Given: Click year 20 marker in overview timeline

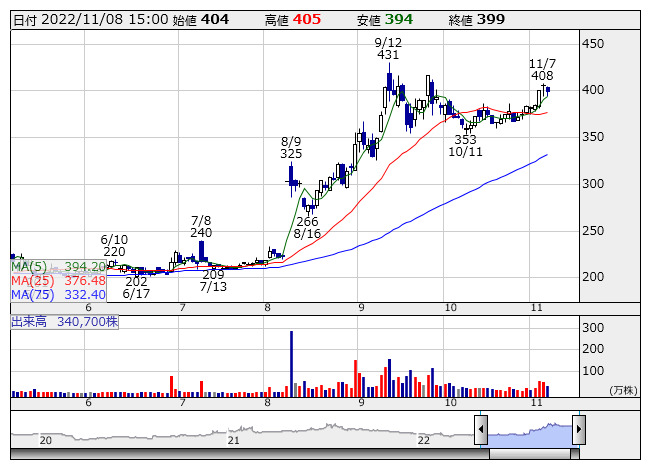Looking at the screenshot, I should coord(45,440).
